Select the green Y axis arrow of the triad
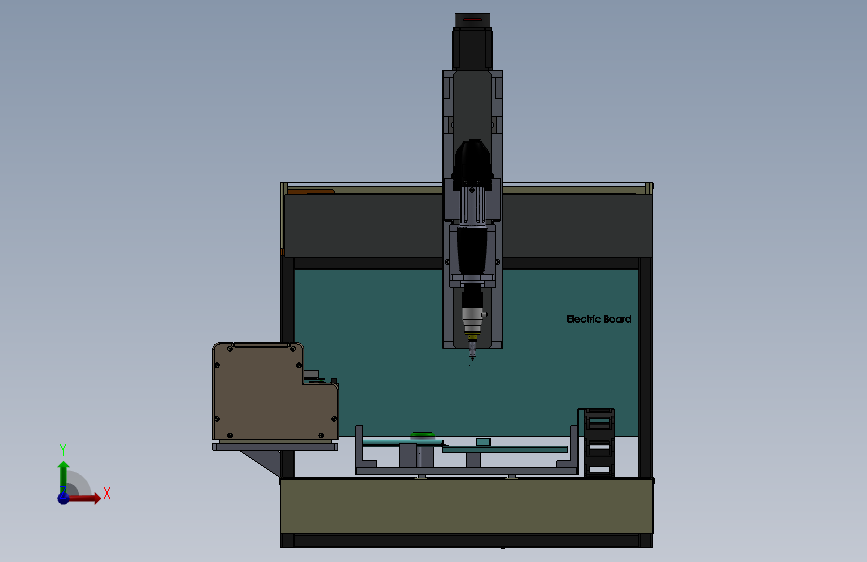 point(64,476)
